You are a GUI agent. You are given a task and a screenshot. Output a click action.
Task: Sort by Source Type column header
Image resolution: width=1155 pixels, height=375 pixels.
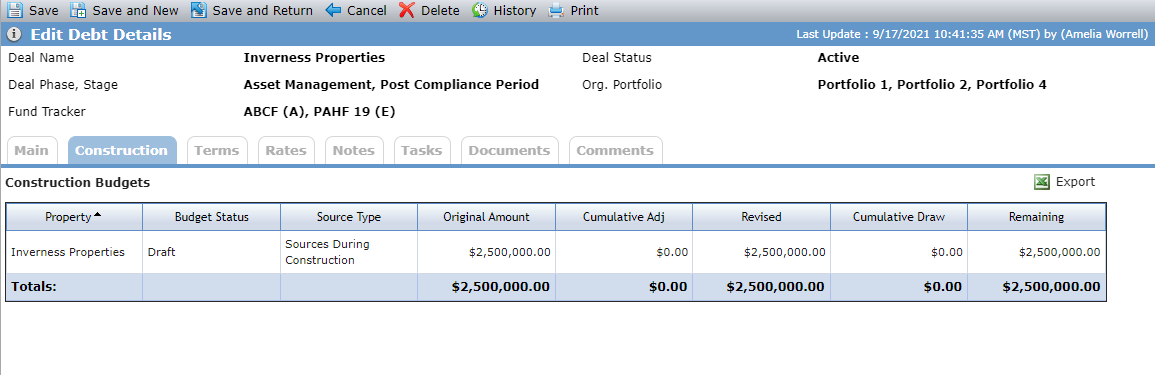(x=349, y=217)
